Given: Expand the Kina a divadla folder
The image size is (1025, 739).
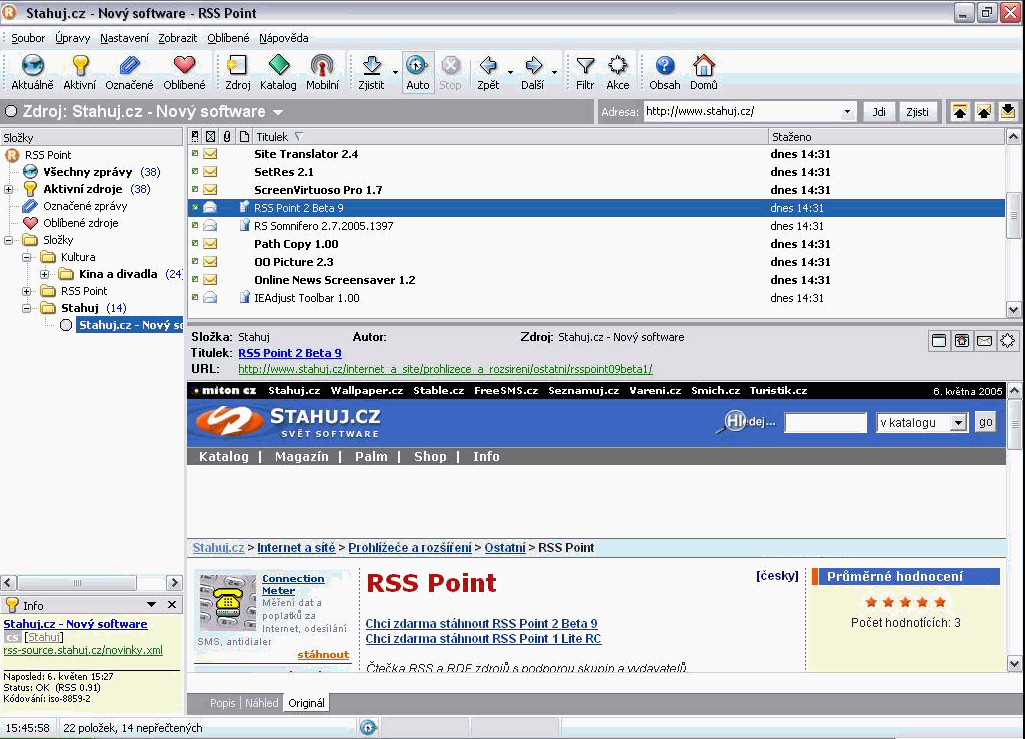Looking at the screenshot, I should pos(44,274).
